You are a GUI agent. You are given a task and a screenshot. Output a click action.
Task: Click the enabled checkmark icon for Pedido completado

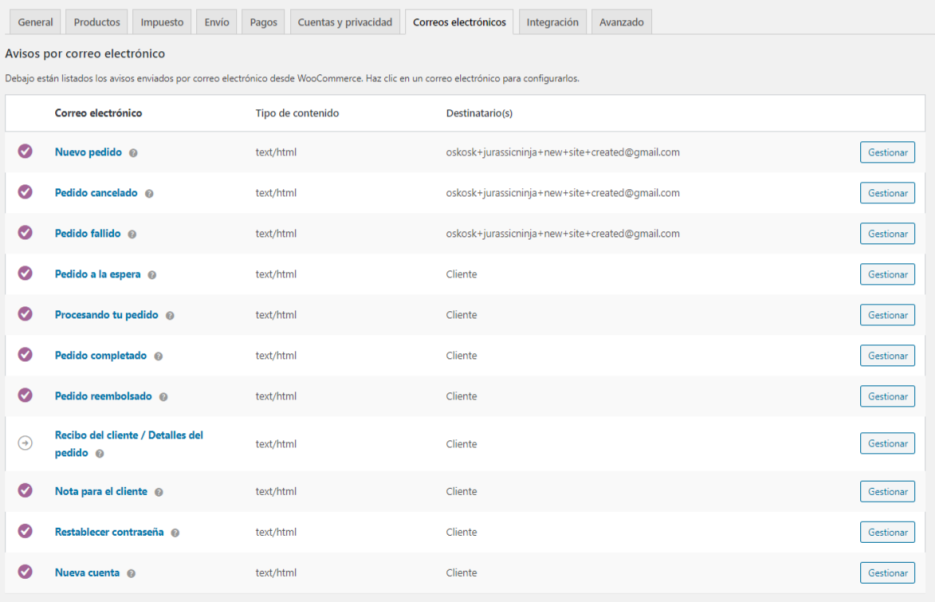(x=25, y=355)
